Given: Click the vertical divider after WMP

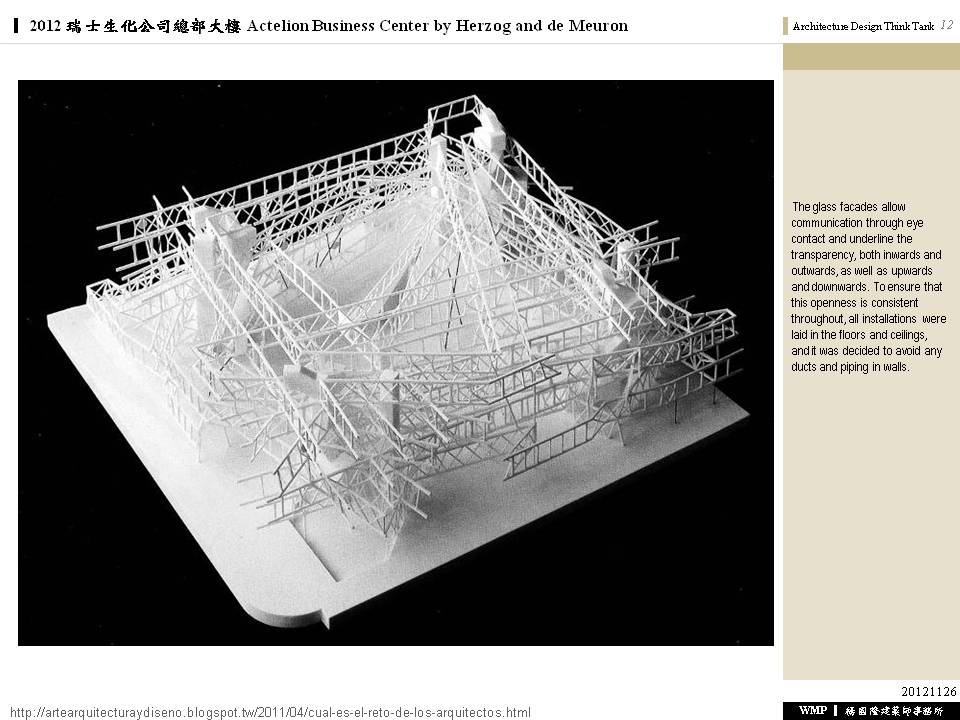Looking at the screenshot, I should pos(835,710).
